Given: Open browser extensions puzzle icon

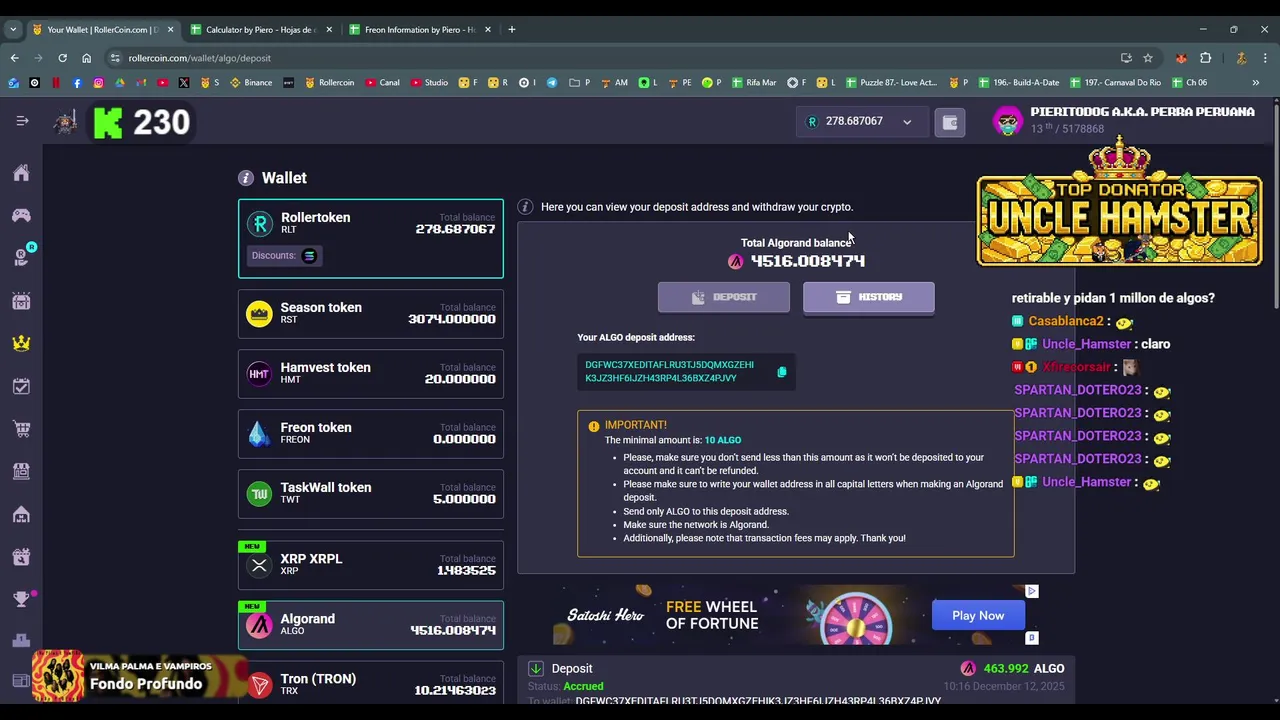Looking at the screenshot, I should click(x=1206, y=58).
